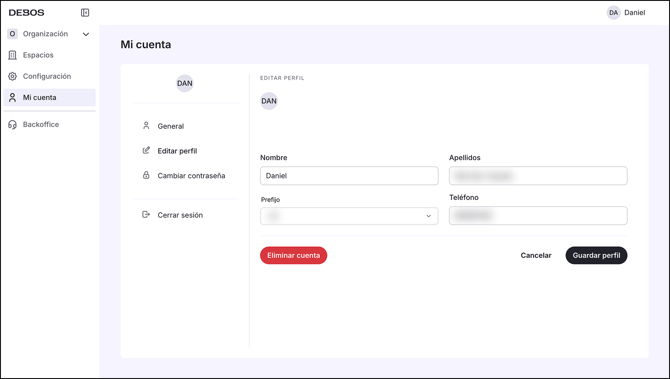Expand the Organización chevron
Viewport: 670px width, 379px height.
[86, 34]
